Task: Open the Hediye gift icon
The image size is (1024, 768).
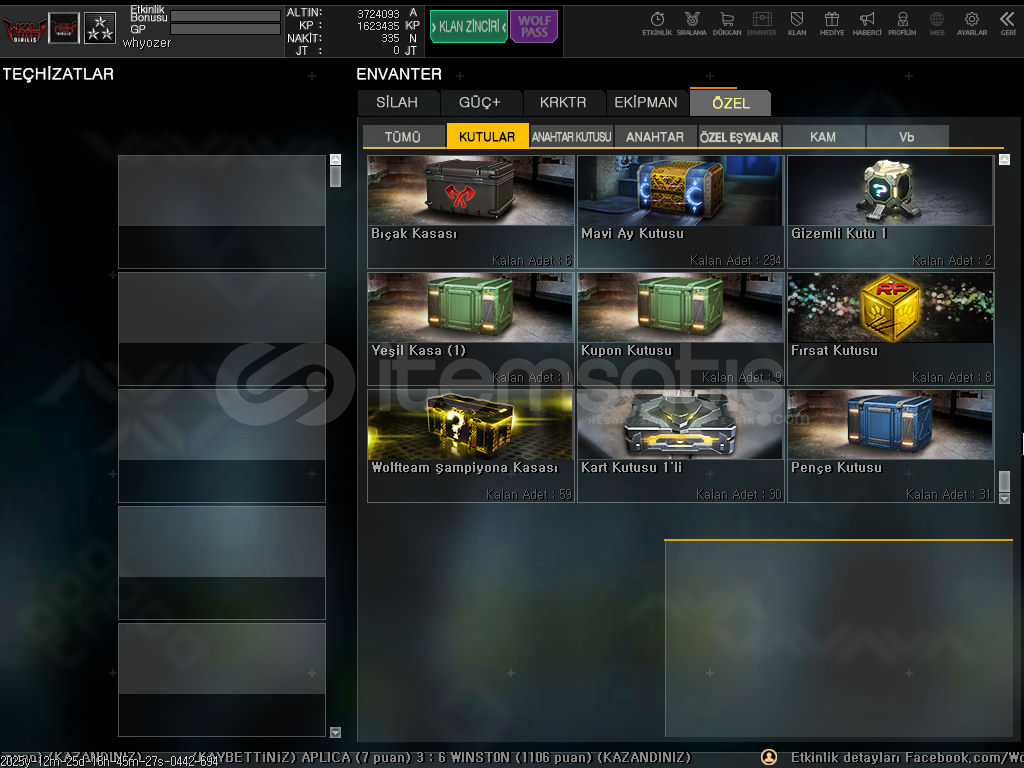Action: click(x=832, y=24)
